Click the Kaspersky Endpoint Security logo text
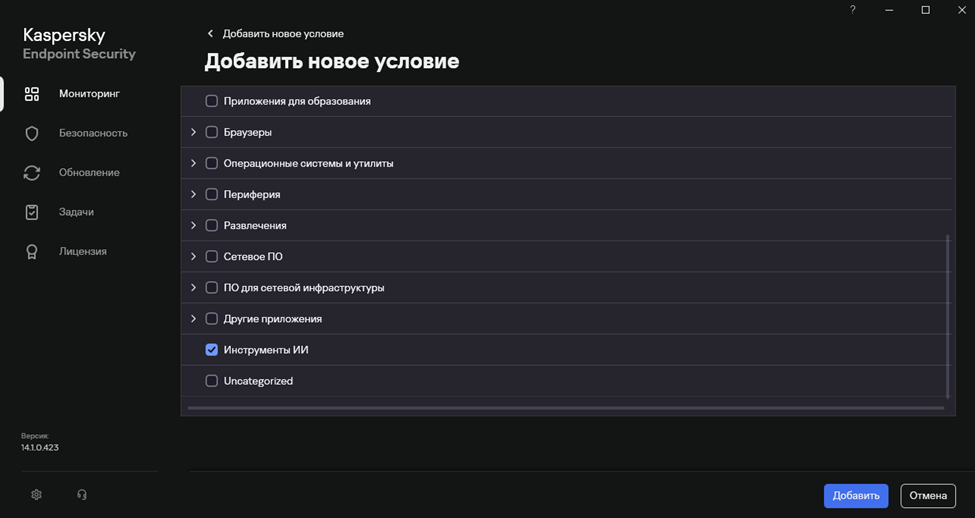 pos(79,44)
